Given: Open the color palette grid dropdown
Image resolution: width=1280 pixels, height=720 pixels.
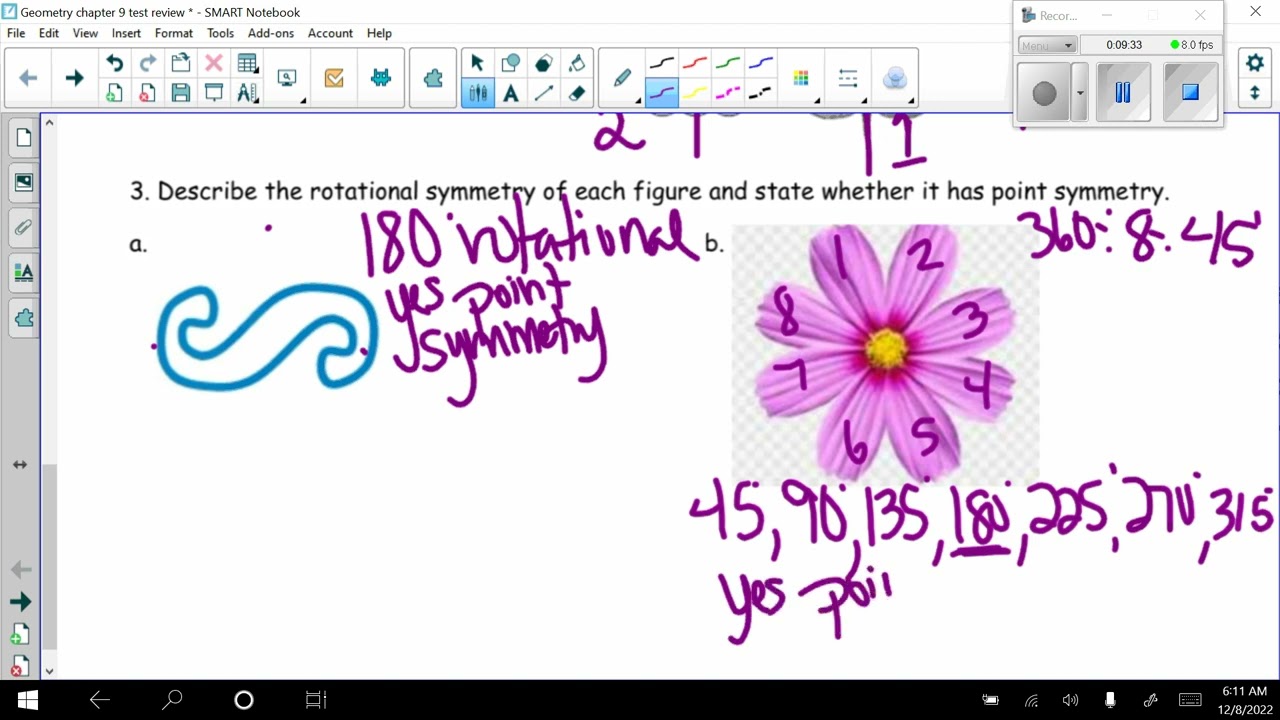Looking at the screenshot, I should pyautogui.click(x=801, y=78).
